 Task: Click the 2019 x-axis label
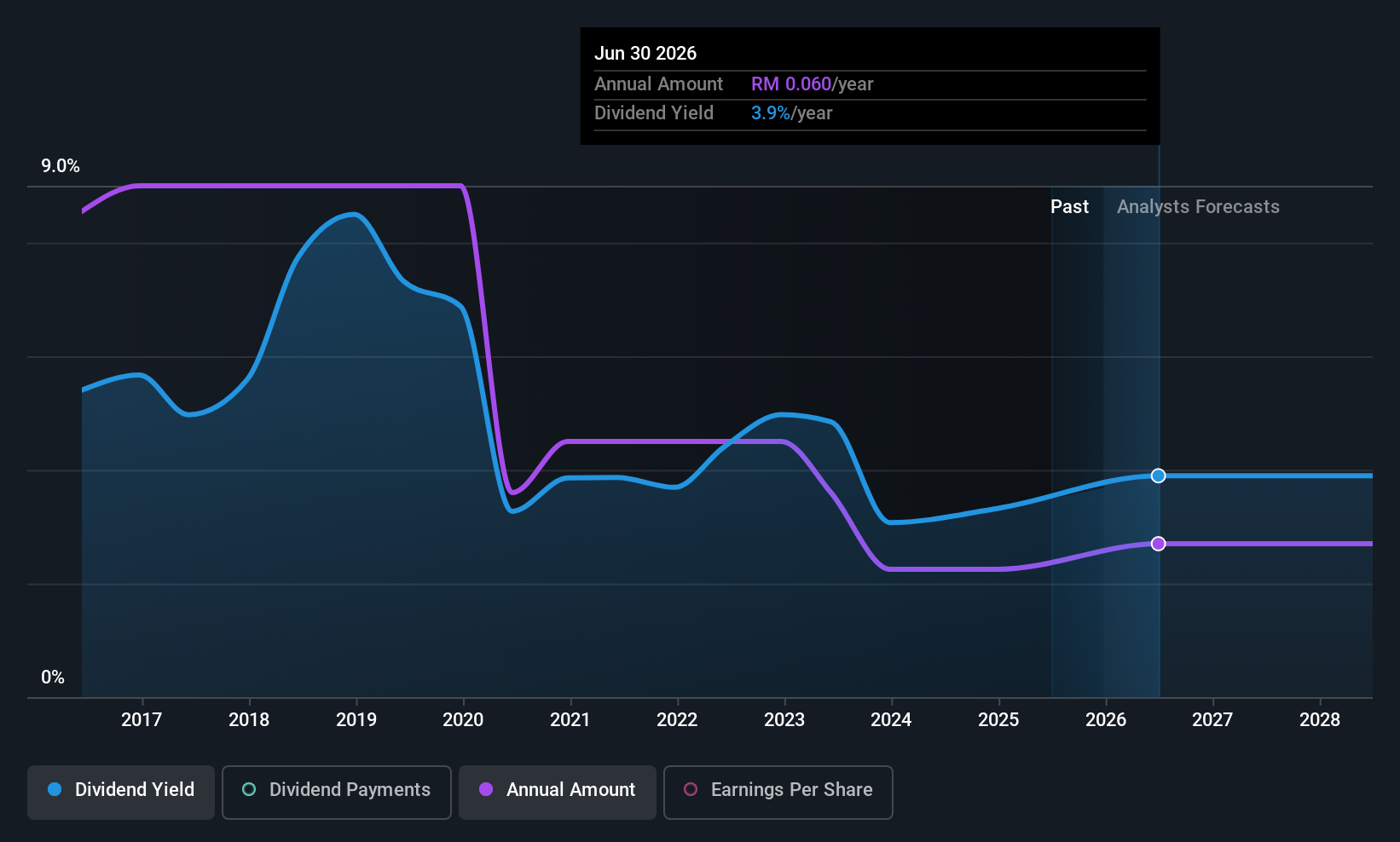(356, 720)
